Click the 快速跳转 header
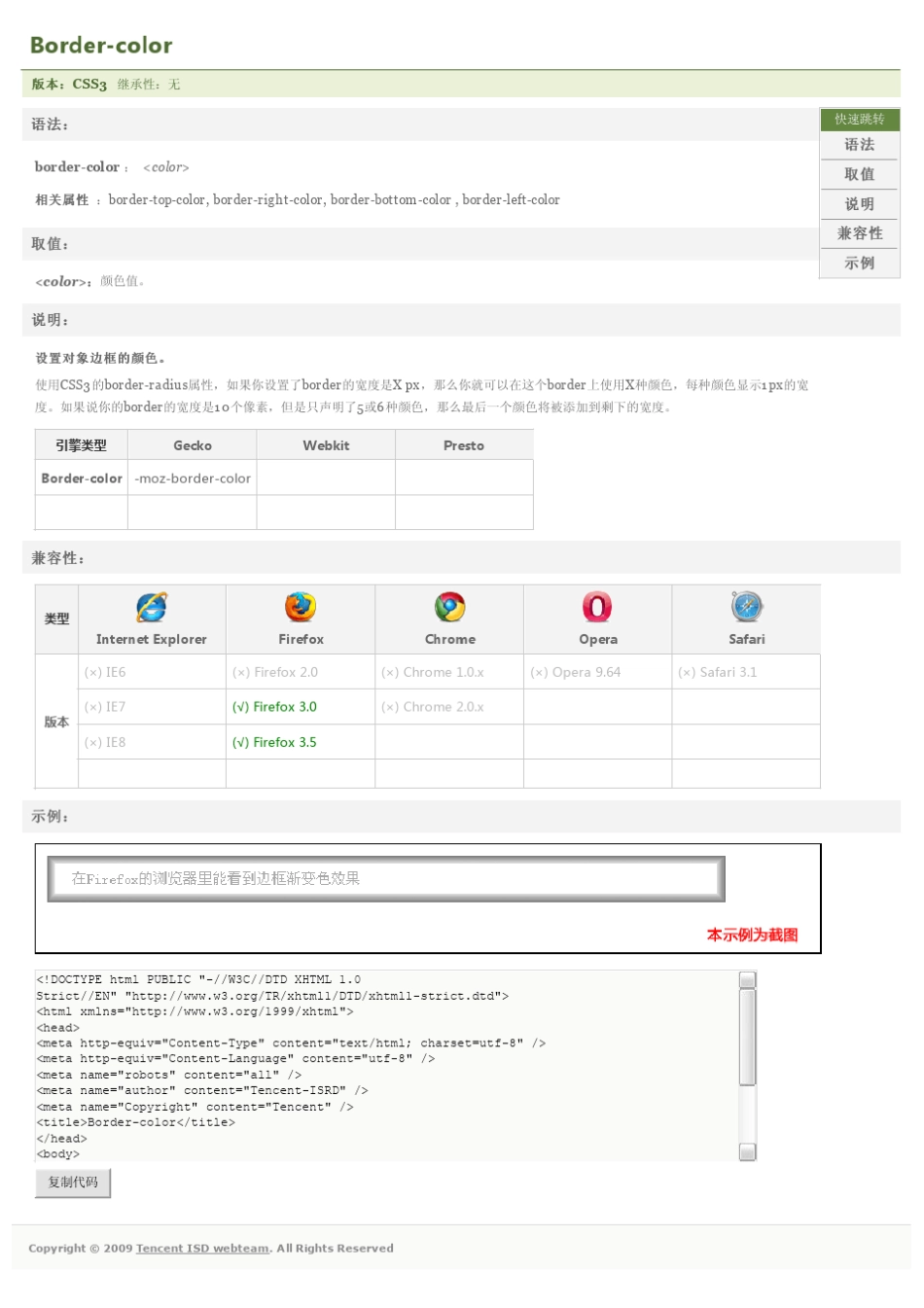This screenshot has height=1308, width=924. [860, 119]
